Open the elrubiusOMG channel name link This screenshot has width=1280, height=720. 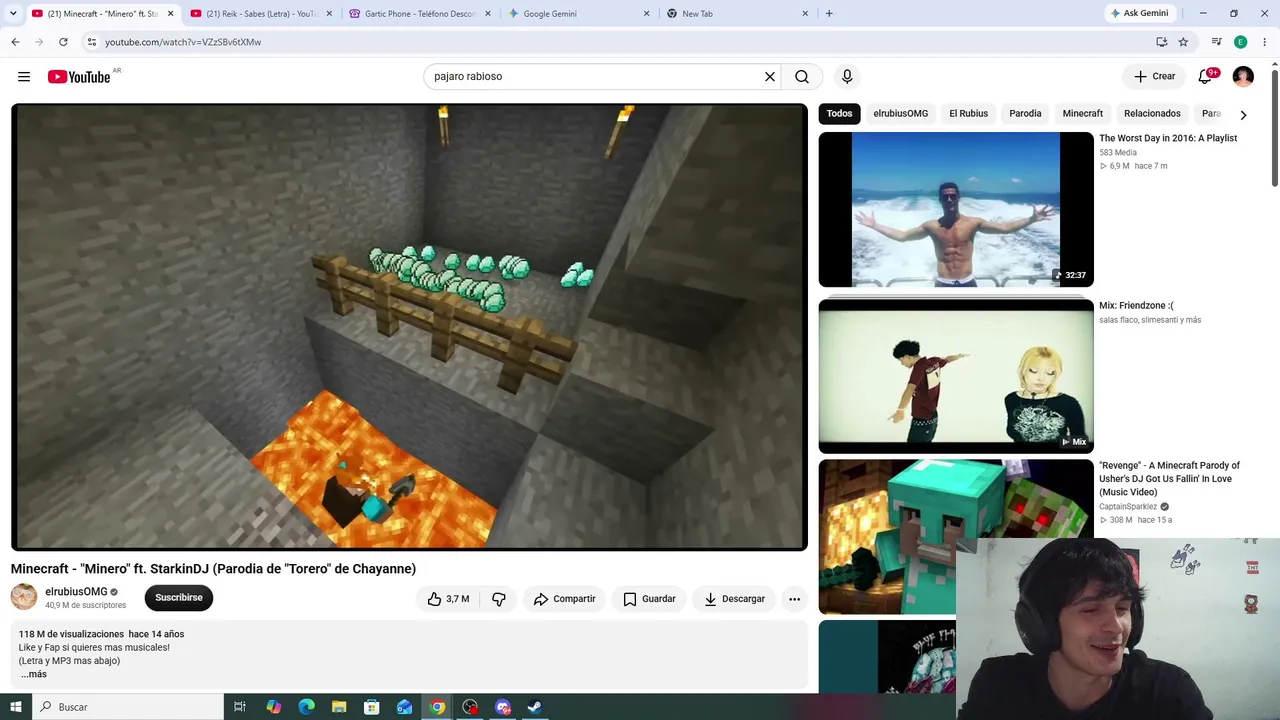point(76,592)
